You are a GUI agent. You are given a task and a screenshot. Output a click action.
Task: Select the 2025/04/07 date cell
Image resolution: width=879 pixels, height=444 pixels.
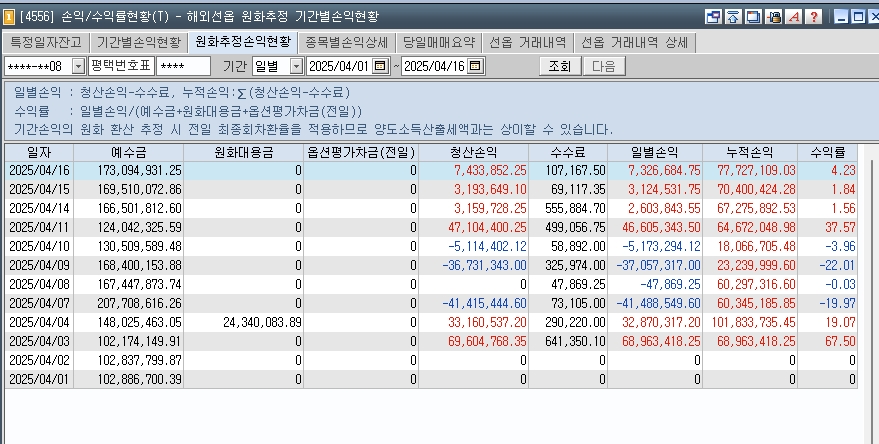pos(39,303)
